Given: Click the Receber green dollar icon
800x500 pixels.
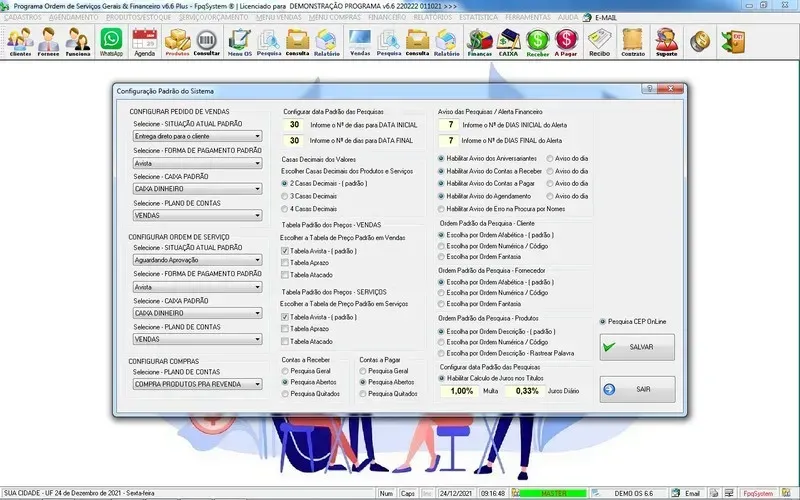Looking at the screenshot, I should (x=539, y=43).
